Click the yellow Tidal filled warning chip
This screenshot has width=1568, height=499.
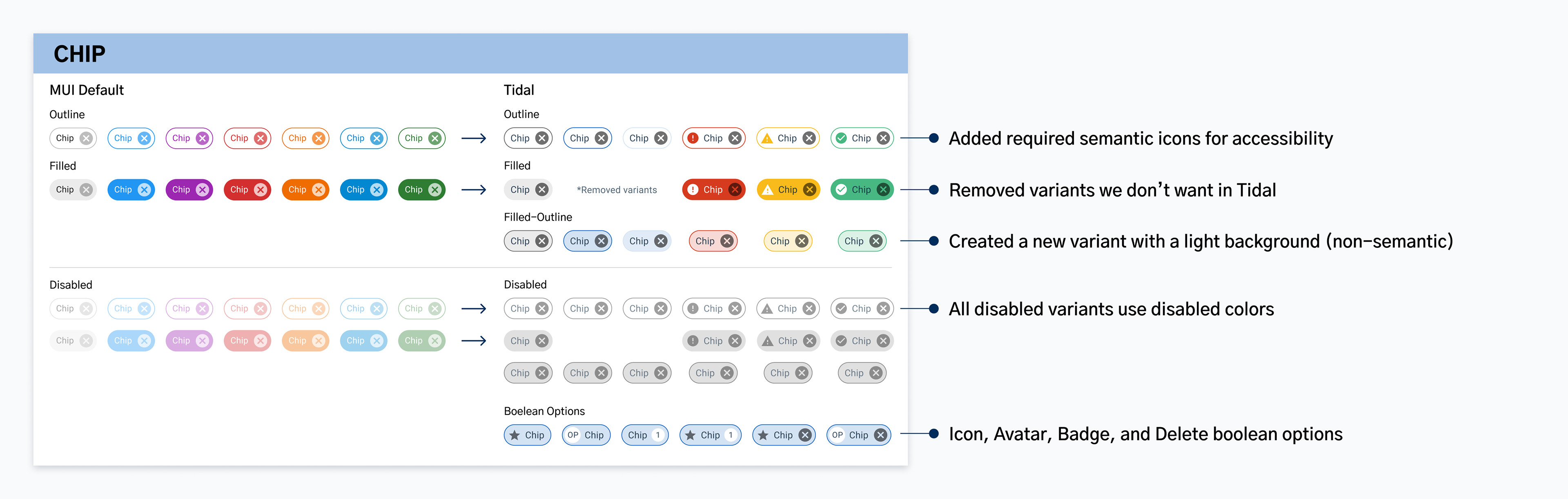coord(788,190)
